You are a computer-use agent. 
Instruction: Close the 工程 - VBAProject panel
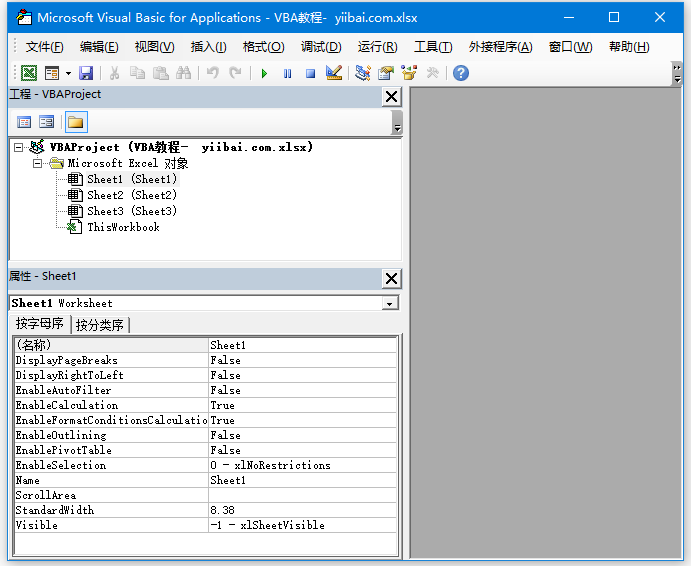coord(391,97)
